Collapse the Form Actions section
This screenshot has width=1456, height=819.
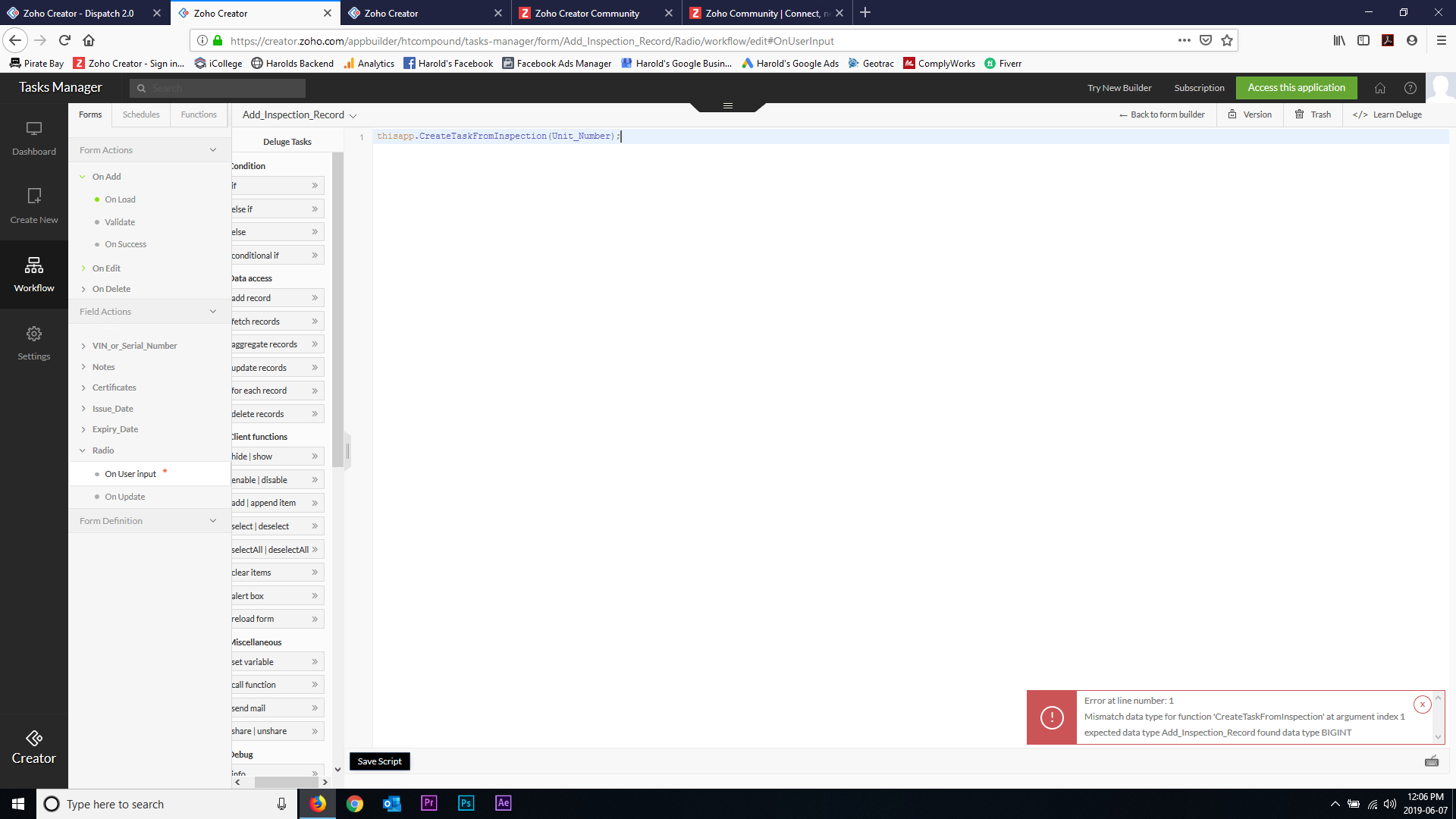tap(213, 150)
